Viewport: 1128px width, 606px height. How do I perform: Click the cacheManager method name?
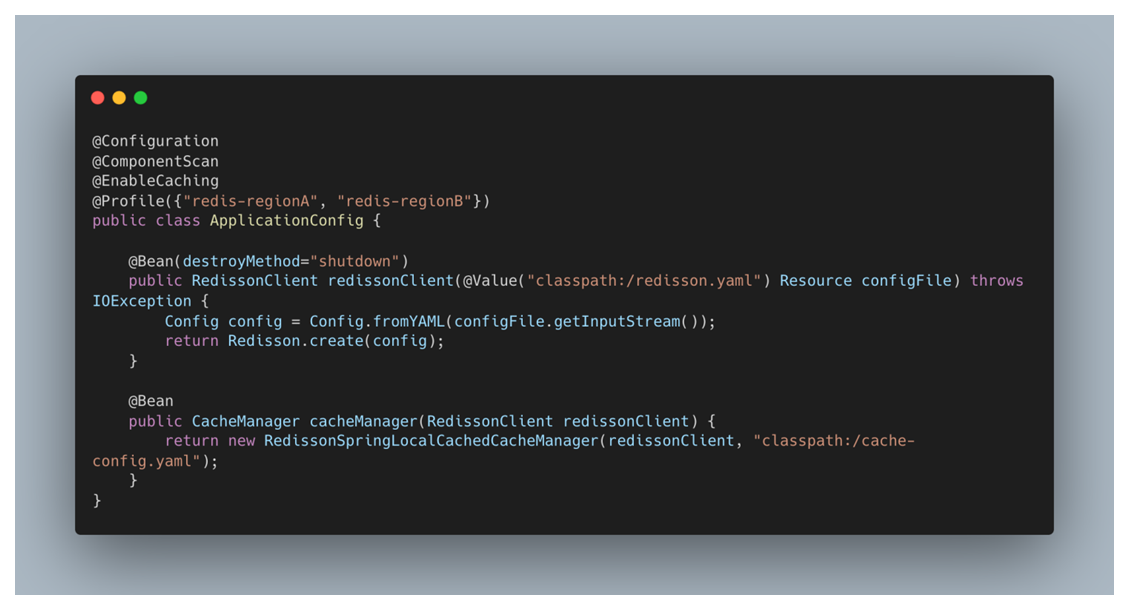(363, 421)
